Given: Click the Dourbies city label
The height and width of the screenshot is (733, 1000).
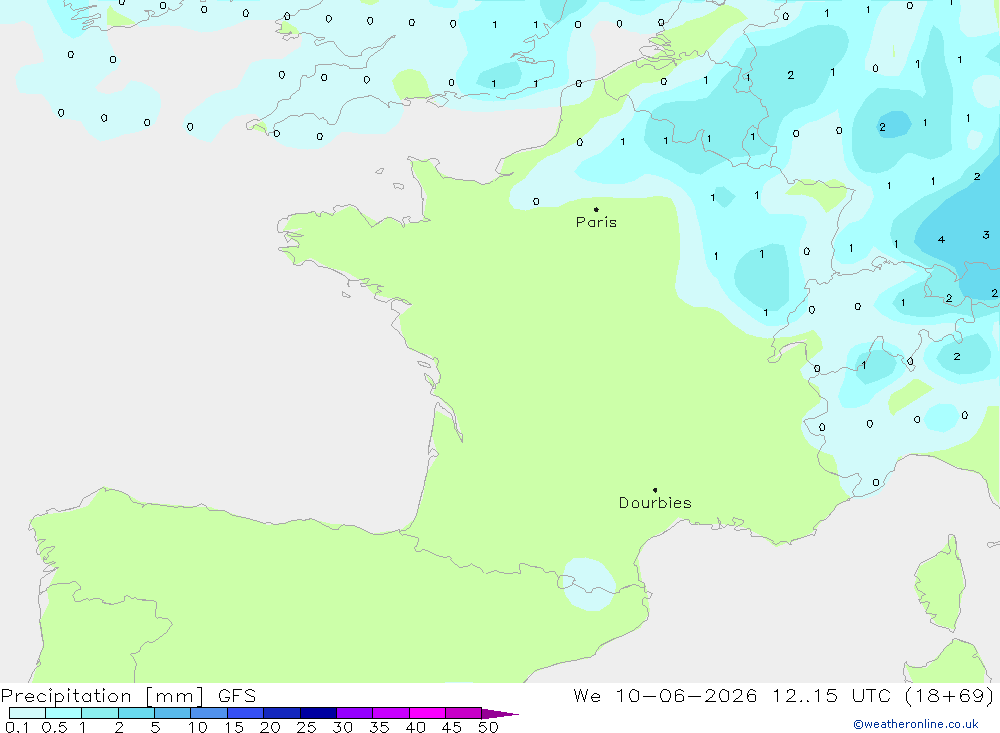Looking at the screenshot, I should 655,503.
